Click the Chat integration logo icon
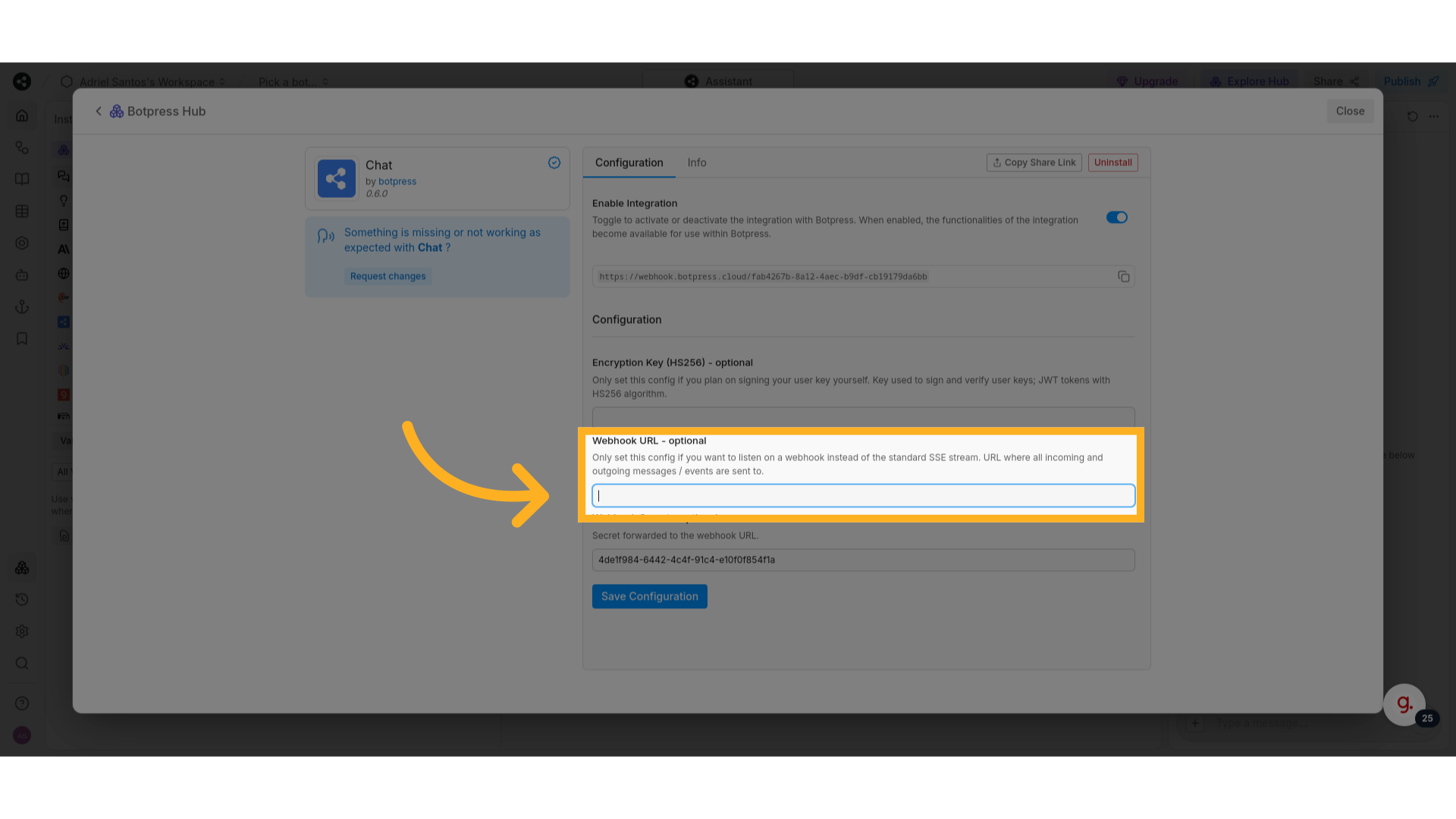The width and height of the screenshot is (1456, 819). 336,178
